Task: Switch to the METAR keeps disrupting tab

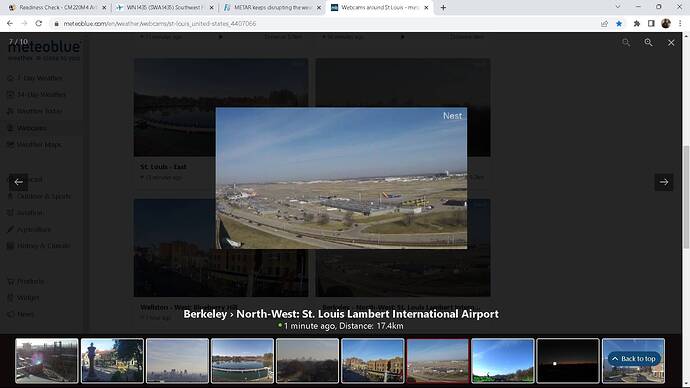Action: coord(272,7)
